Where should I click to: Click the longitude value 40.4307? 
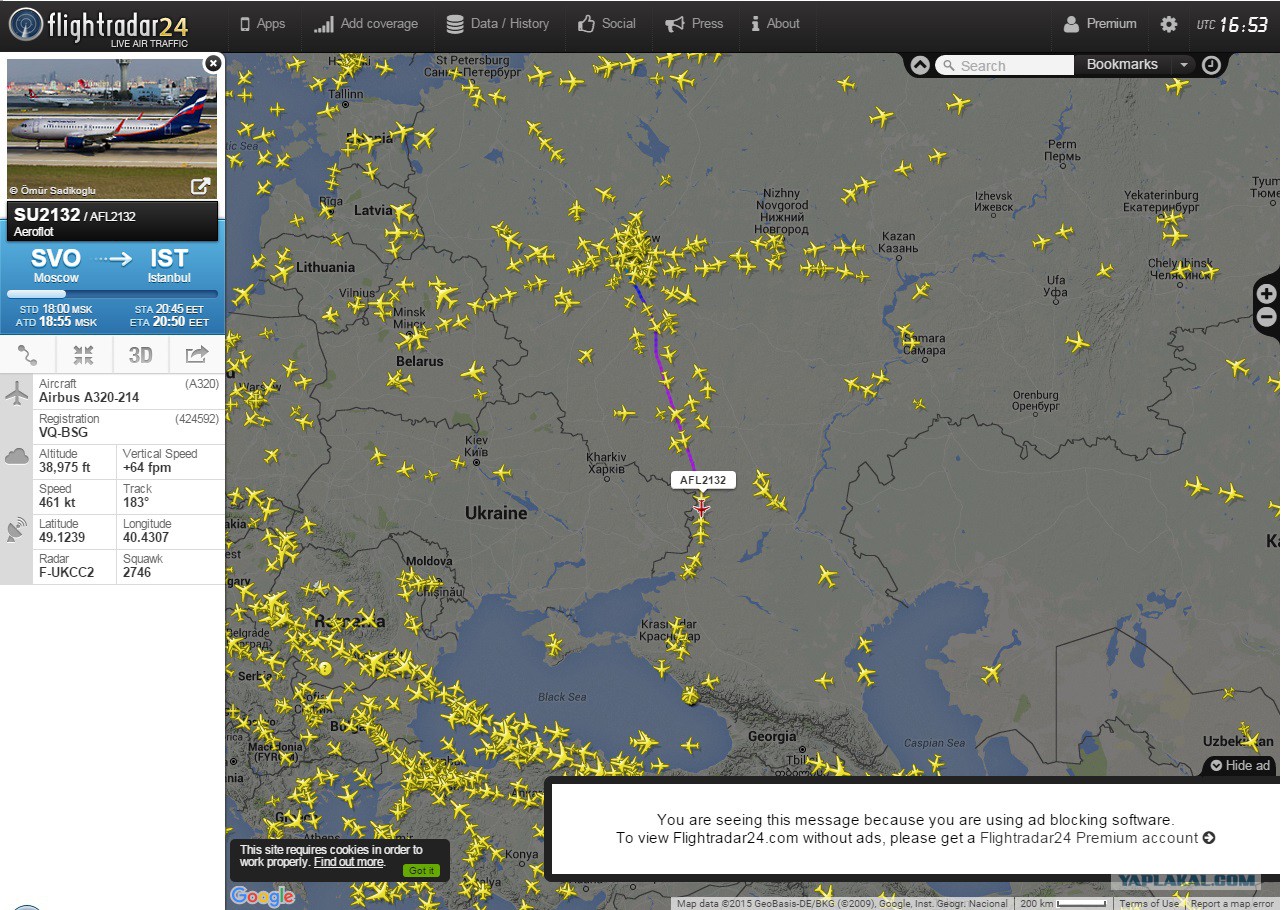(x=147, y=538)
